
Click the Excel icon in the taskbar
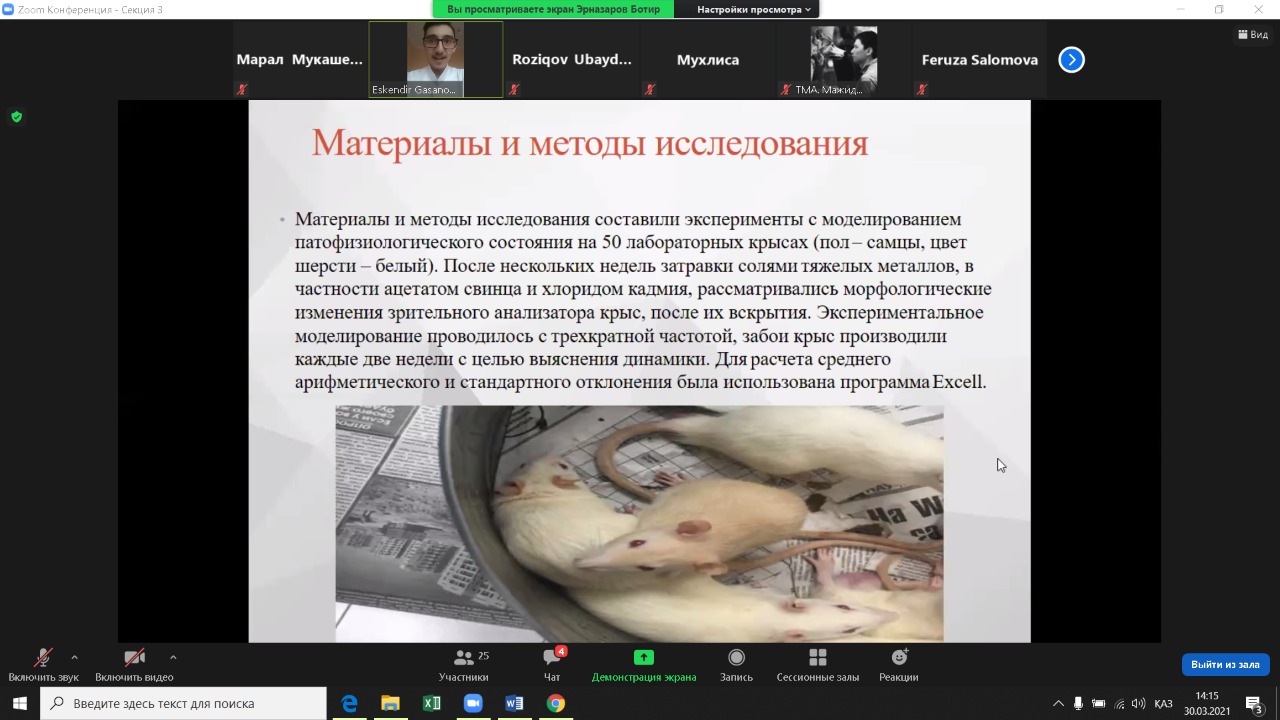[x=432, y=703]
